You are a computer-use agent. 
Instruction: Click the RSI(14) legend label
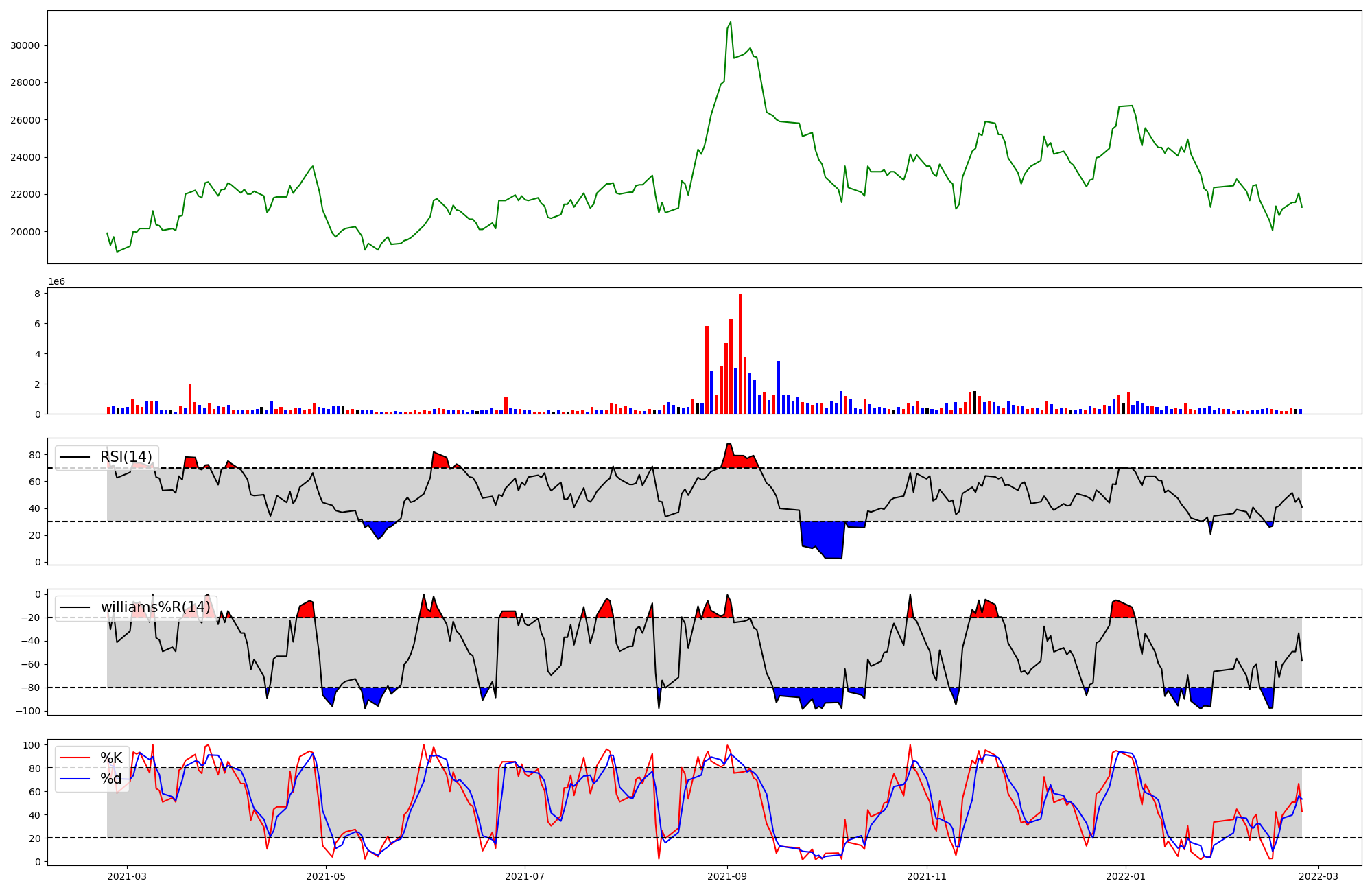click(126, 457)
